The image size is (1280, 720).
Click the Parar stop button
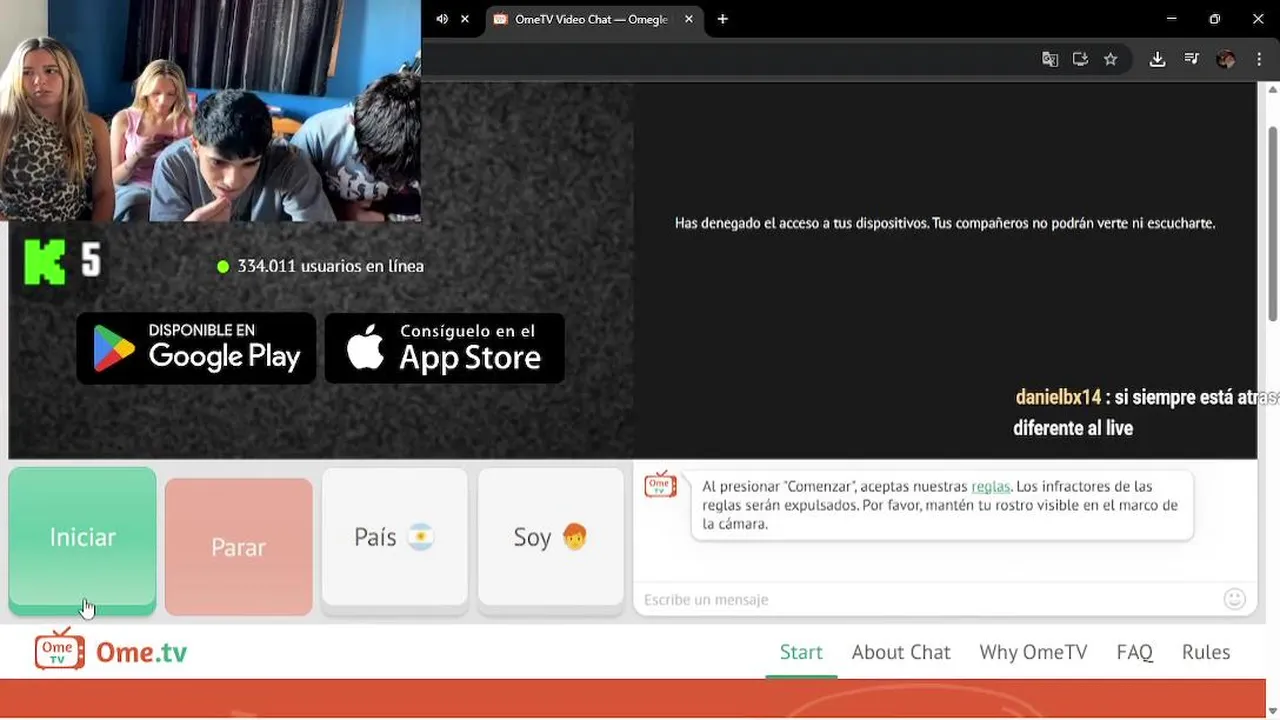pyautogui.click(x=238, y=546)
